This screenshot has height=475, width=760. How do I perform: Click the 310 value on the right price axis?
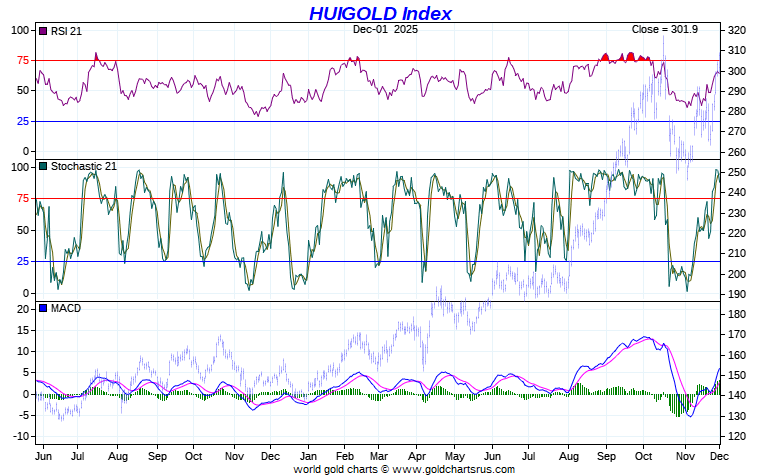pyautogui.click(x=737, y=50)
